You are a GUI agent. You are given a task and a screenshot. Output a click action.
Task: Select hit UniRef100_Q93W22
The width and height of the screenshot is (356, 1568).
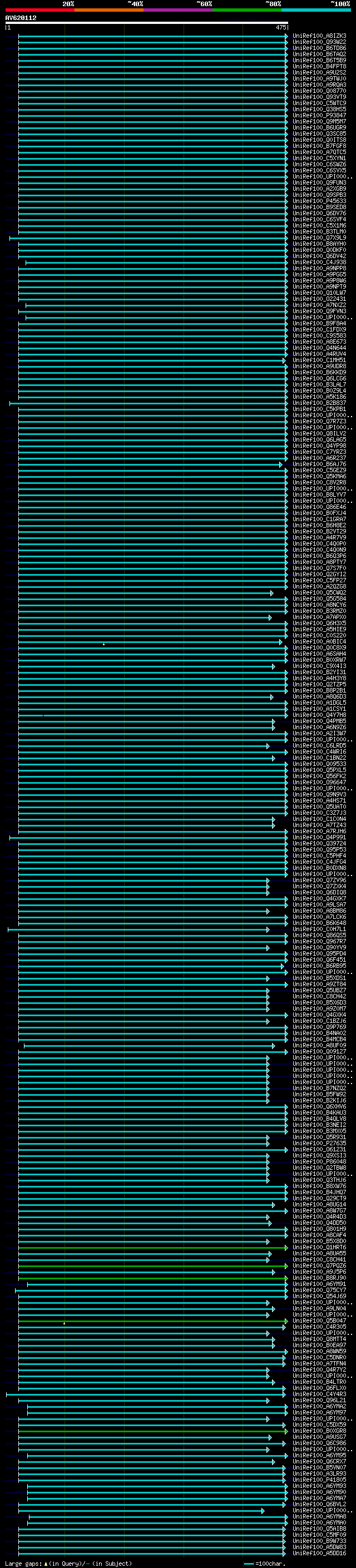click(x=319, y=42)
